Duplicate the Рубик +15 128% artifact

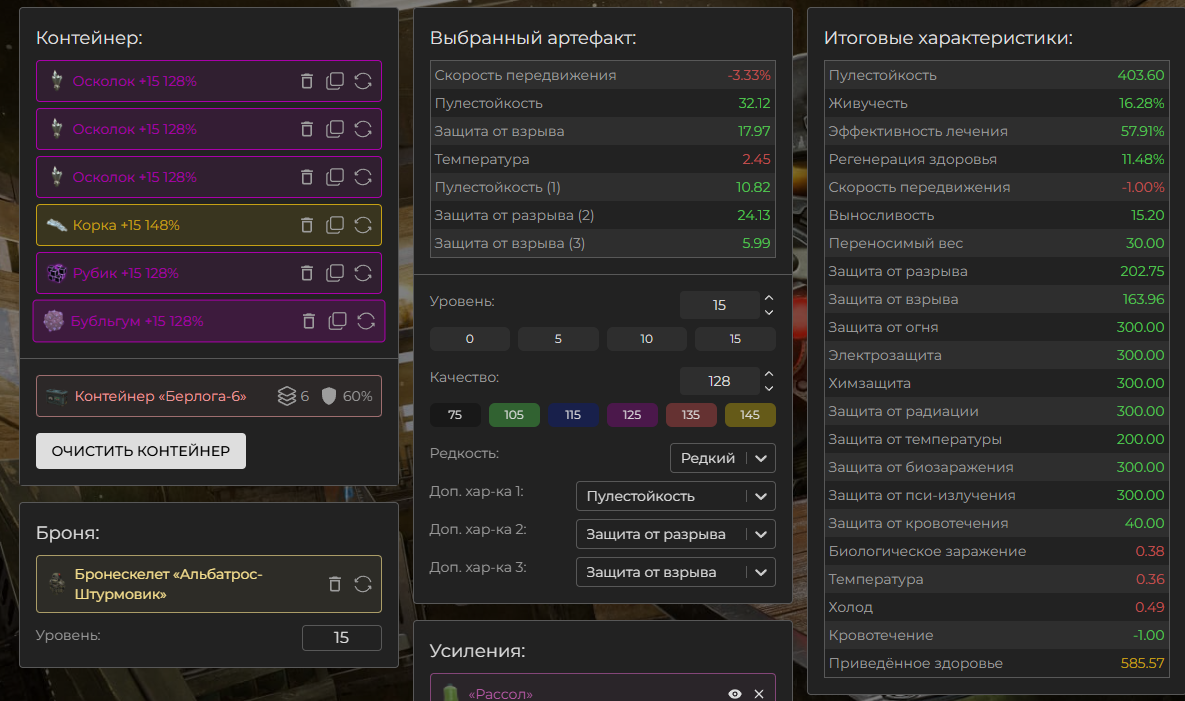pyautogui.click(x=335, y=273)
